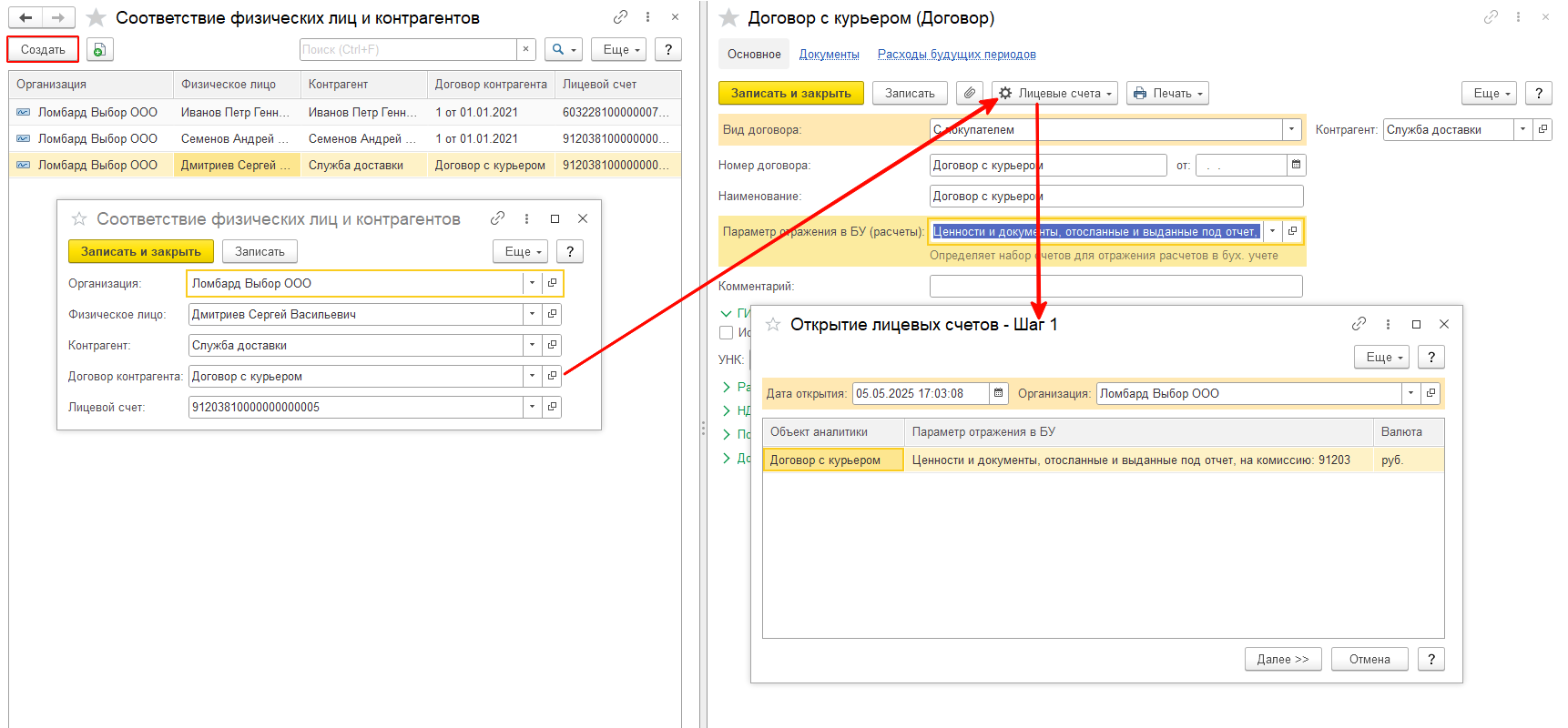Click Записать in the contract form
The width and height of the screenshot is (1568, 728).
tap(910, 93)
